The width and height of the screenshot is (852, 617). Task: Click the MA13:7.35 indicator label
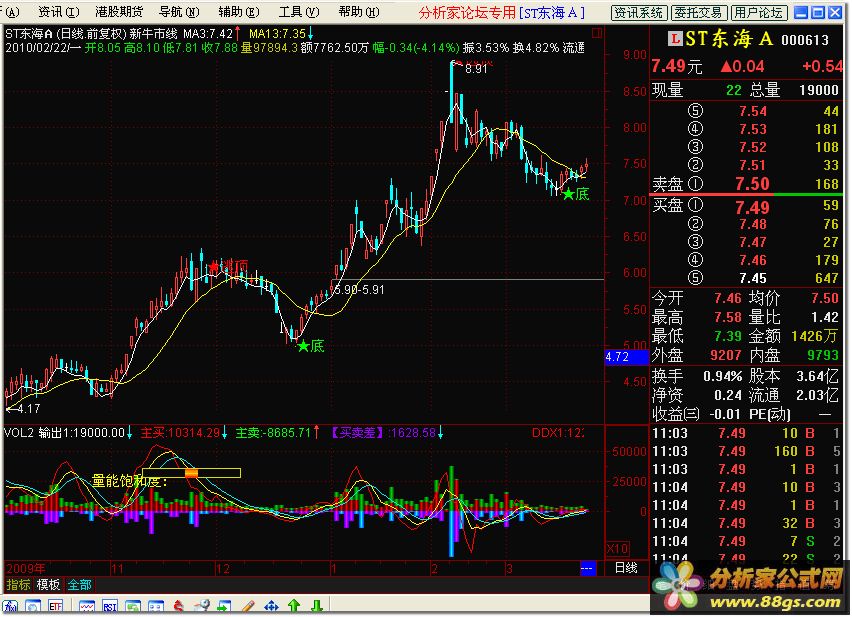click(x=278, y=34)
